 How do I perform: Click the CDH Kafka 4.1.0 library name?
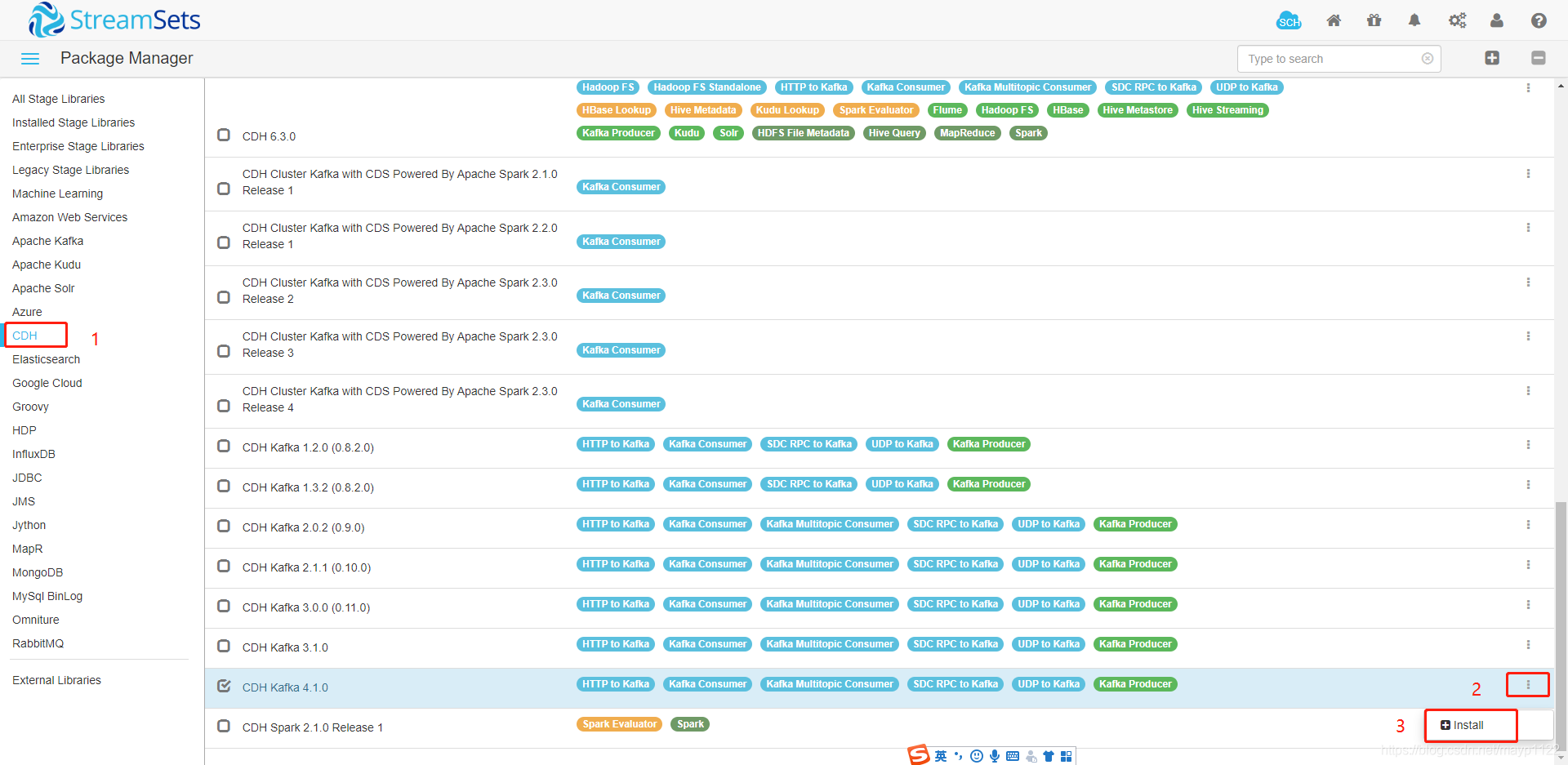pos(285,687)
